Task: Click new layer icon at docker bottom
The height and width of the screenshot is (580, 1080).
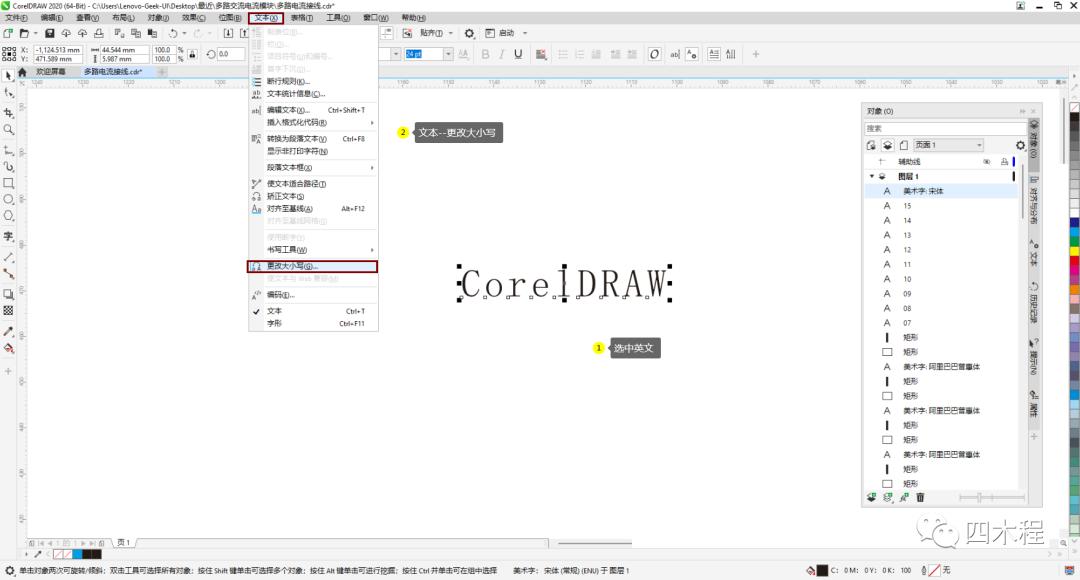Action: pos(871,497)
